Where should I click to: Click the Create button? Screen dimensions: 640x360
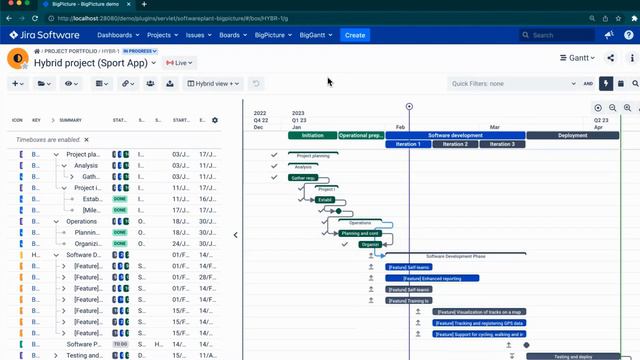[355, 35]
